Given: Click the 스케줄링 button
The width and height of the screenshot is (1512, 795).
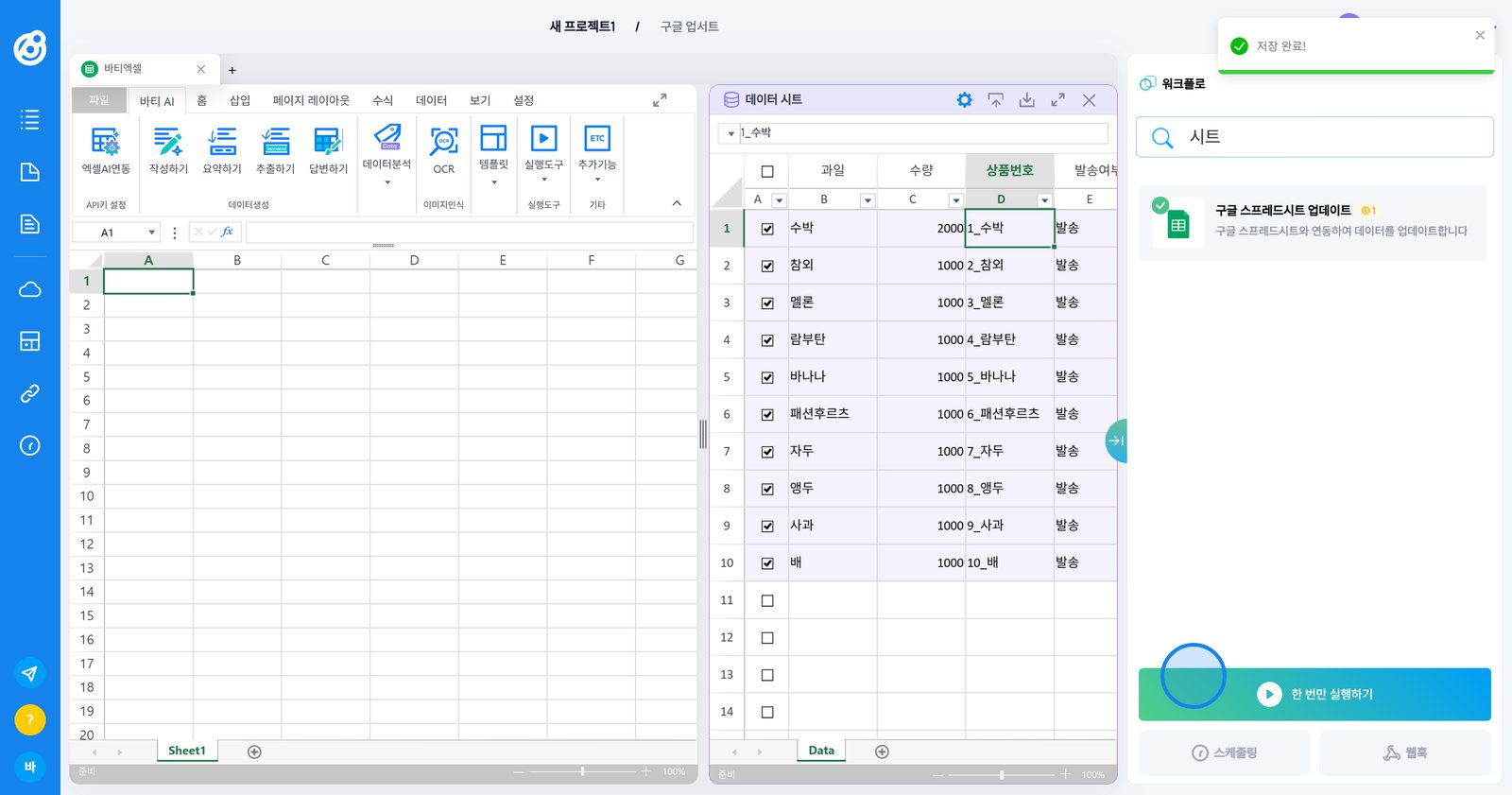Looking at the screenshot, I should pyautogui.click(x=1224, y=753).
